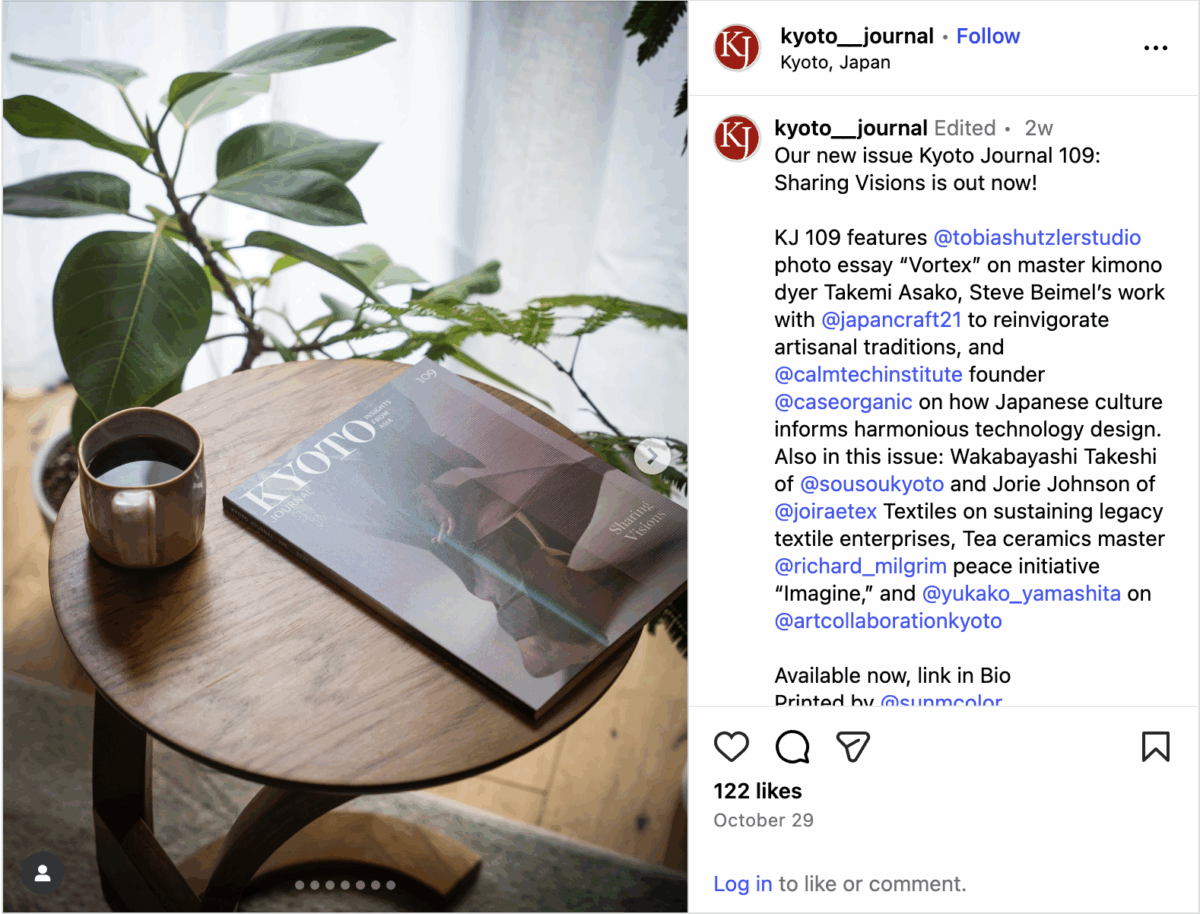Save post with bookmark icon

pyautogui.click(x=1155, y=746)
